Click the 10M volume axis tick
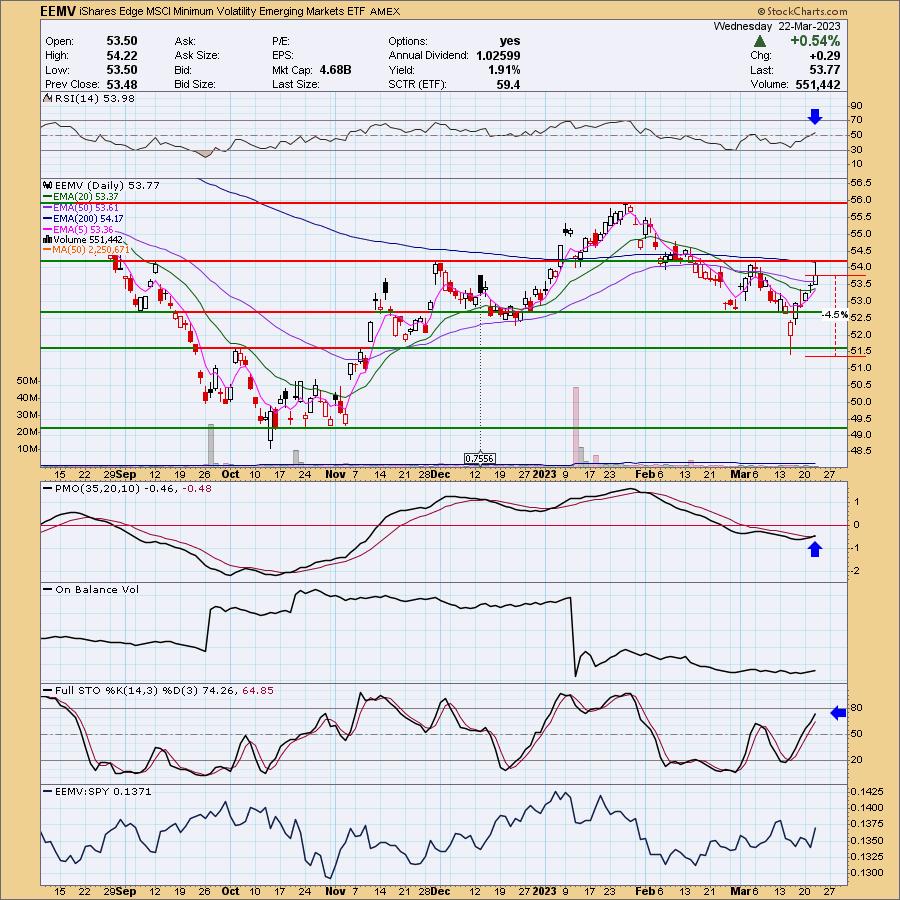Screen dimensions: 900x900 (x=27, y=448)
